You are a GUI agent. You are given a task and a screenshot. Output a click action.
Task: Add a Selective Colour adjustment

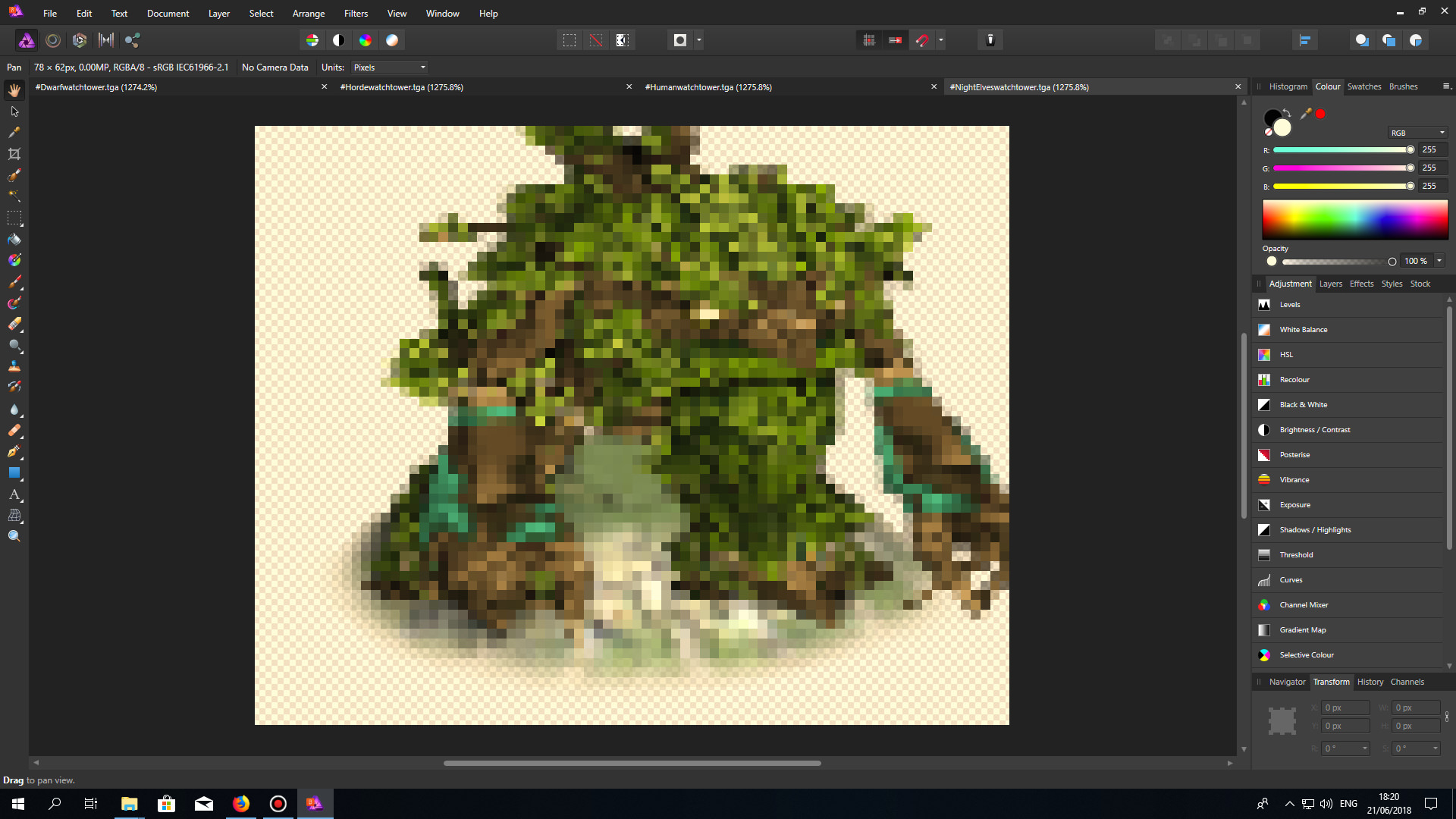[x=1348, y=655]
